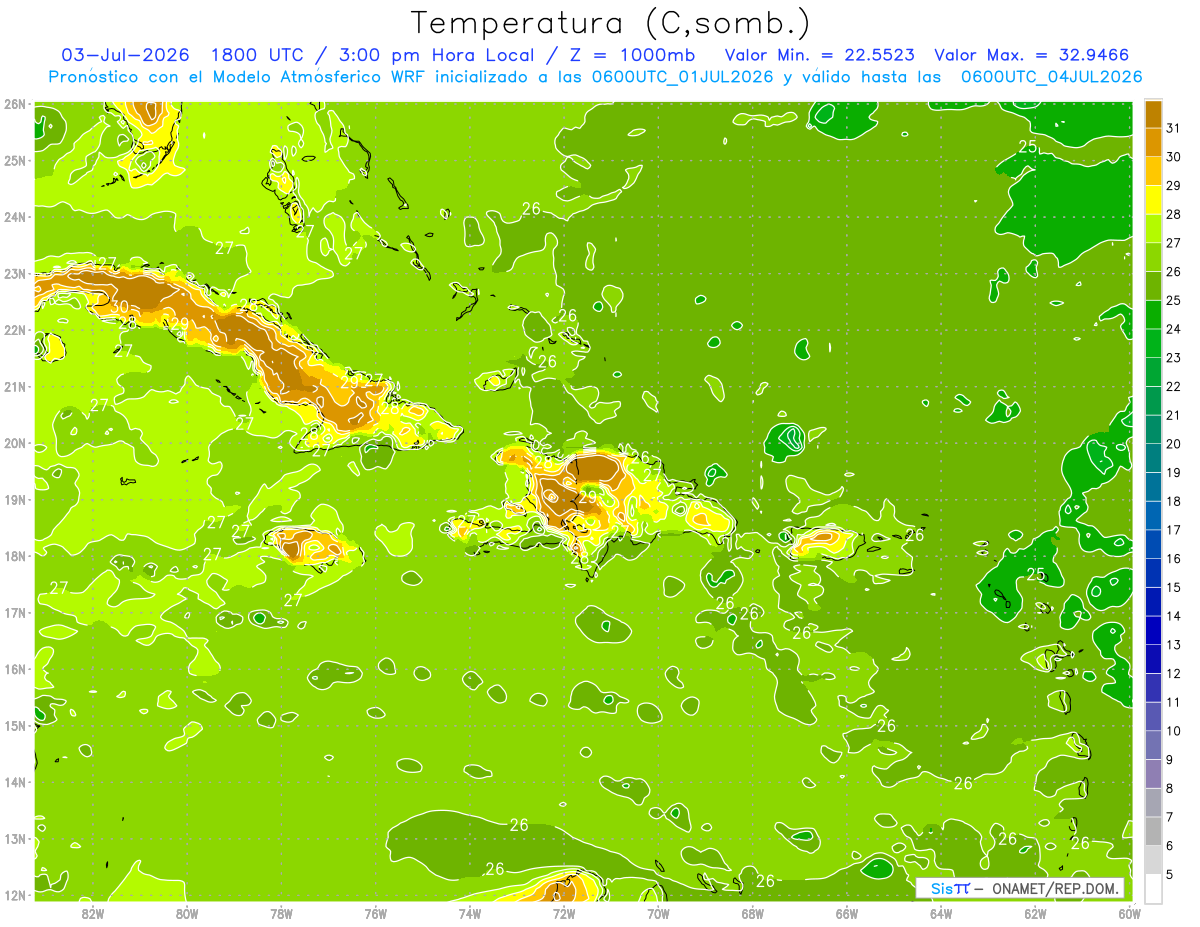Image resolution: width=1200 pixels, height=927 pixels.
Task: Select the '03-Jul-2026' forecast date text
Action: [125, 55]
